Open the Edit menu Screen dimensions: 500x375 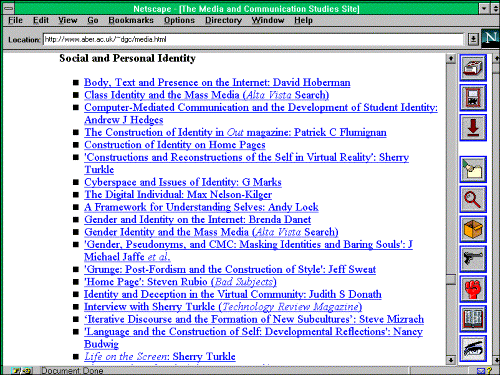pyautogui.click(x=41, y=20)
